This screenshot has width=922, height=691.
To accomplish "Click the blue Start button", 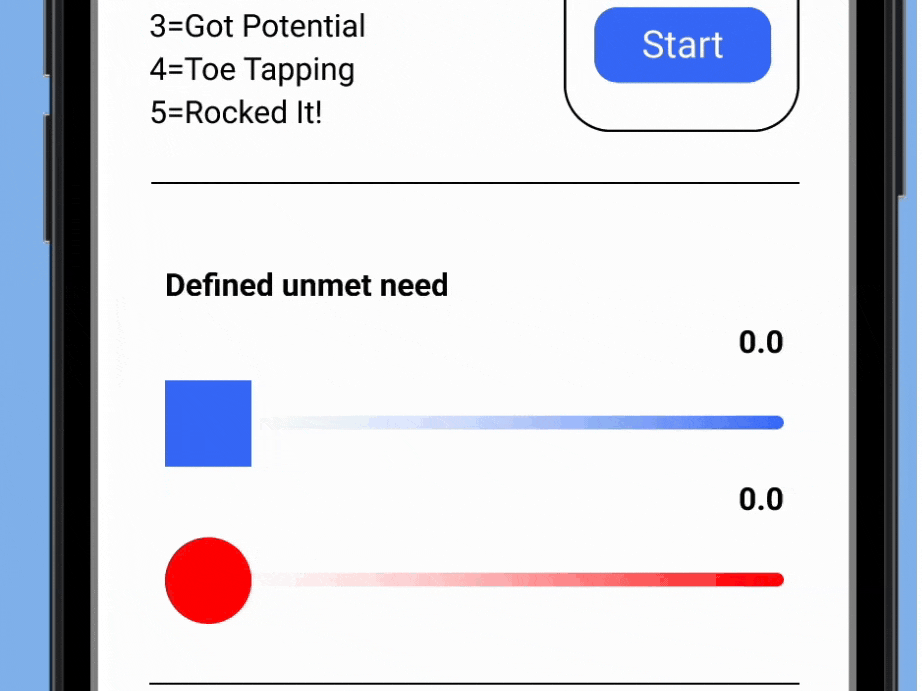I will [x=682, y=45].
